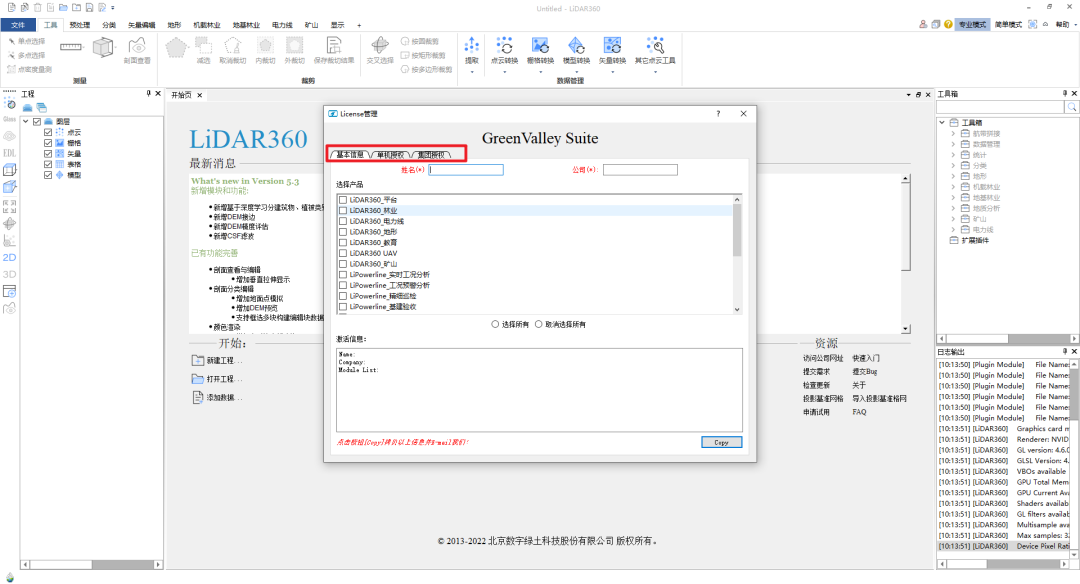1080x584 pixels.
Task: Open the 点云转换 conversion tool
Action: coord(504,50)
